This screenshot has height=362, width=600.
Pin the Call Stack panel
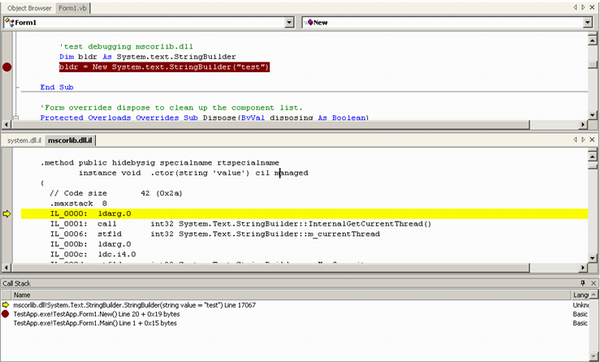tap(583, 283)
